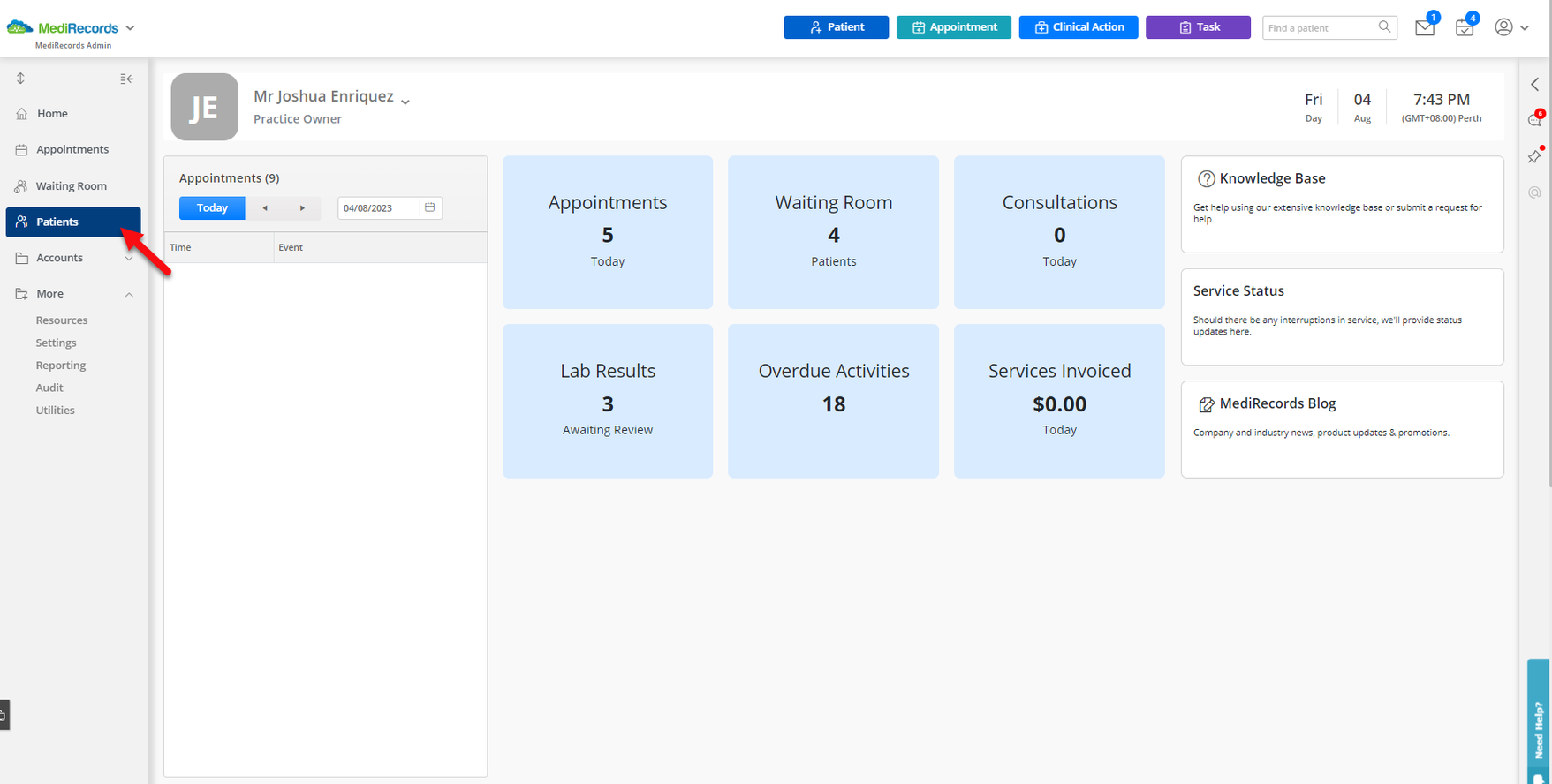Click the appointment date field 04/08/2023

378,208
